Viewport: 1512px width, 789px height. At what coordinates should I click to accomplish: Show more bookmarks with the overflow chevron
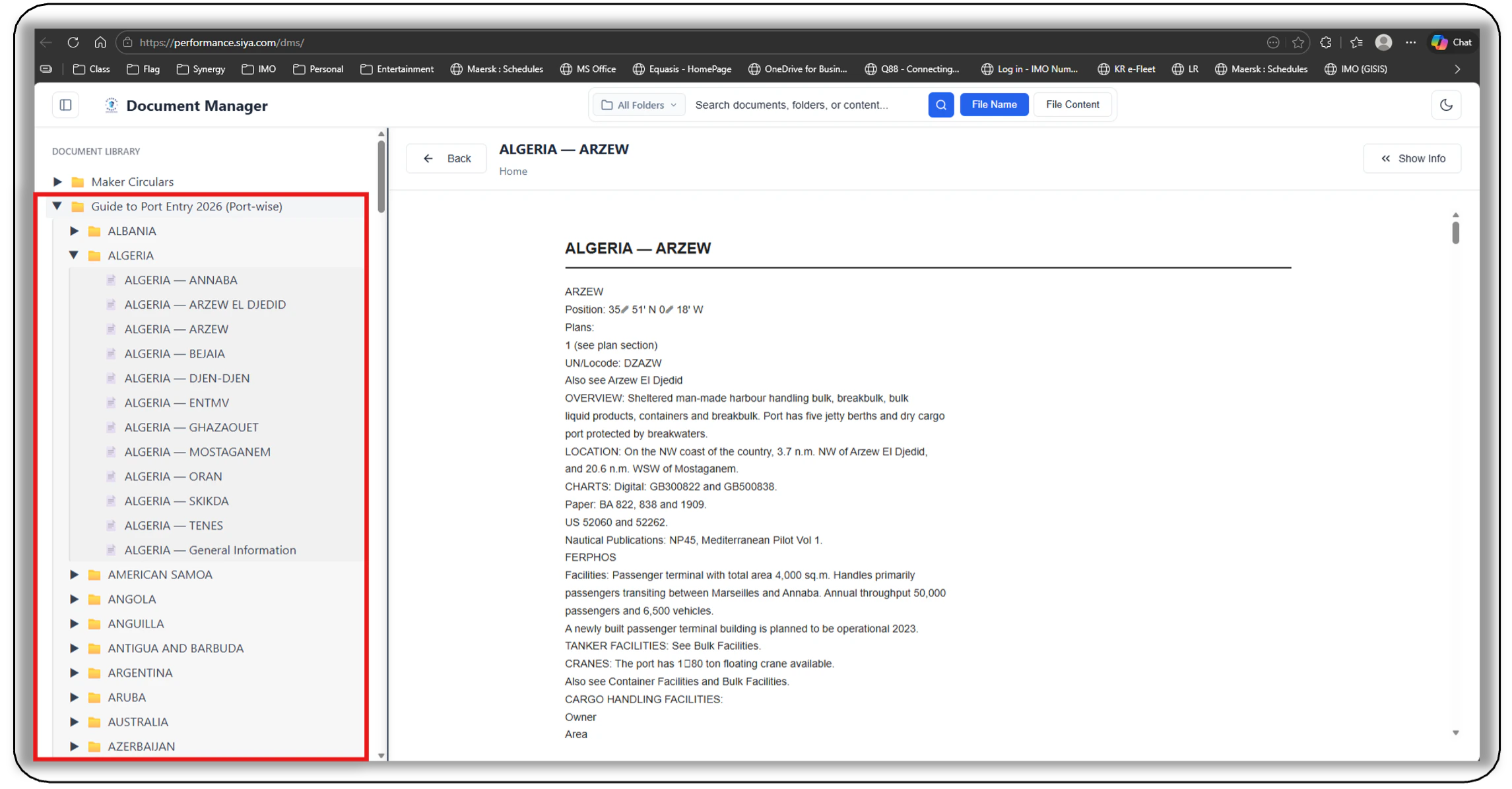[x=1457, y=69]
